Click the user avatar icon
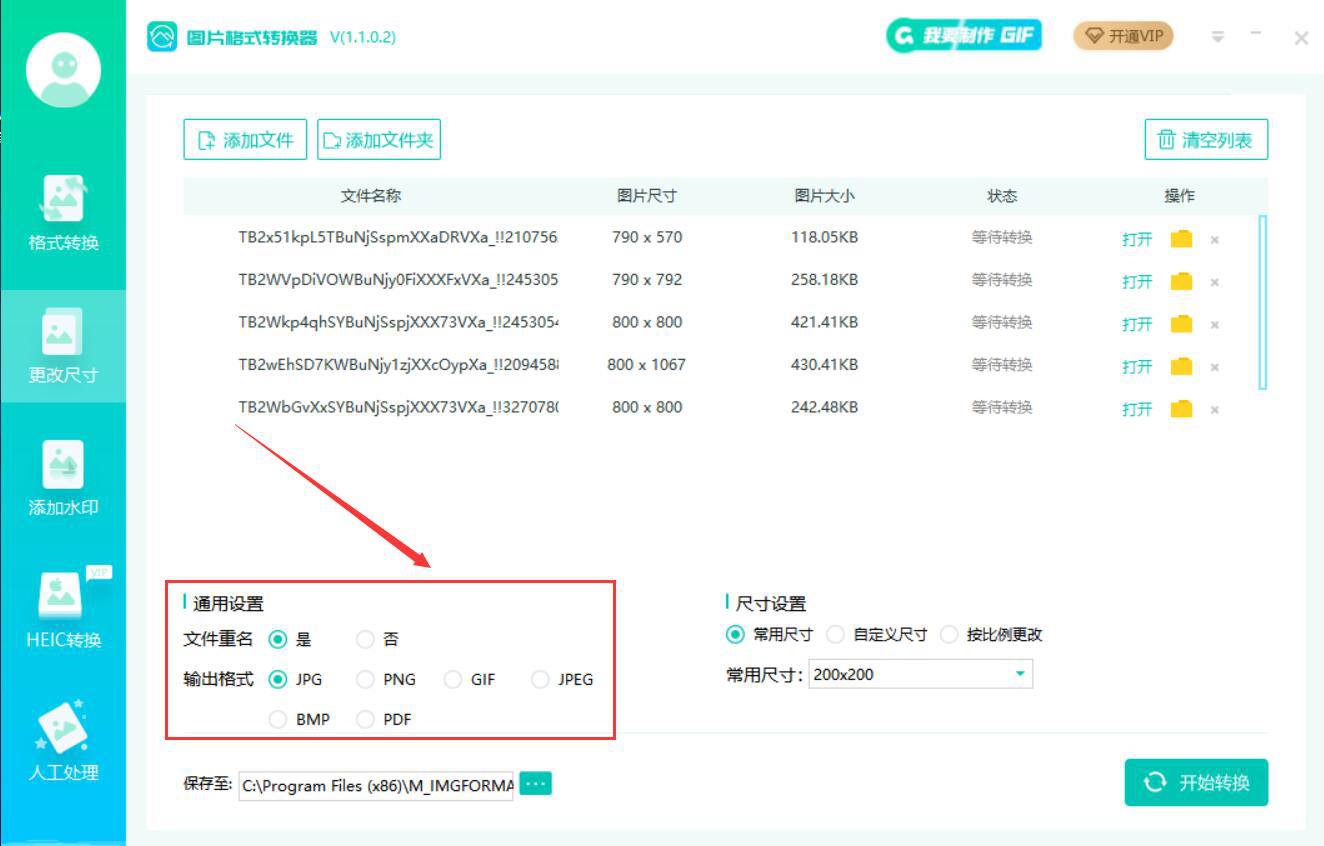The height and width of the screenshot is (846, 1324). (x=64, y=70)
